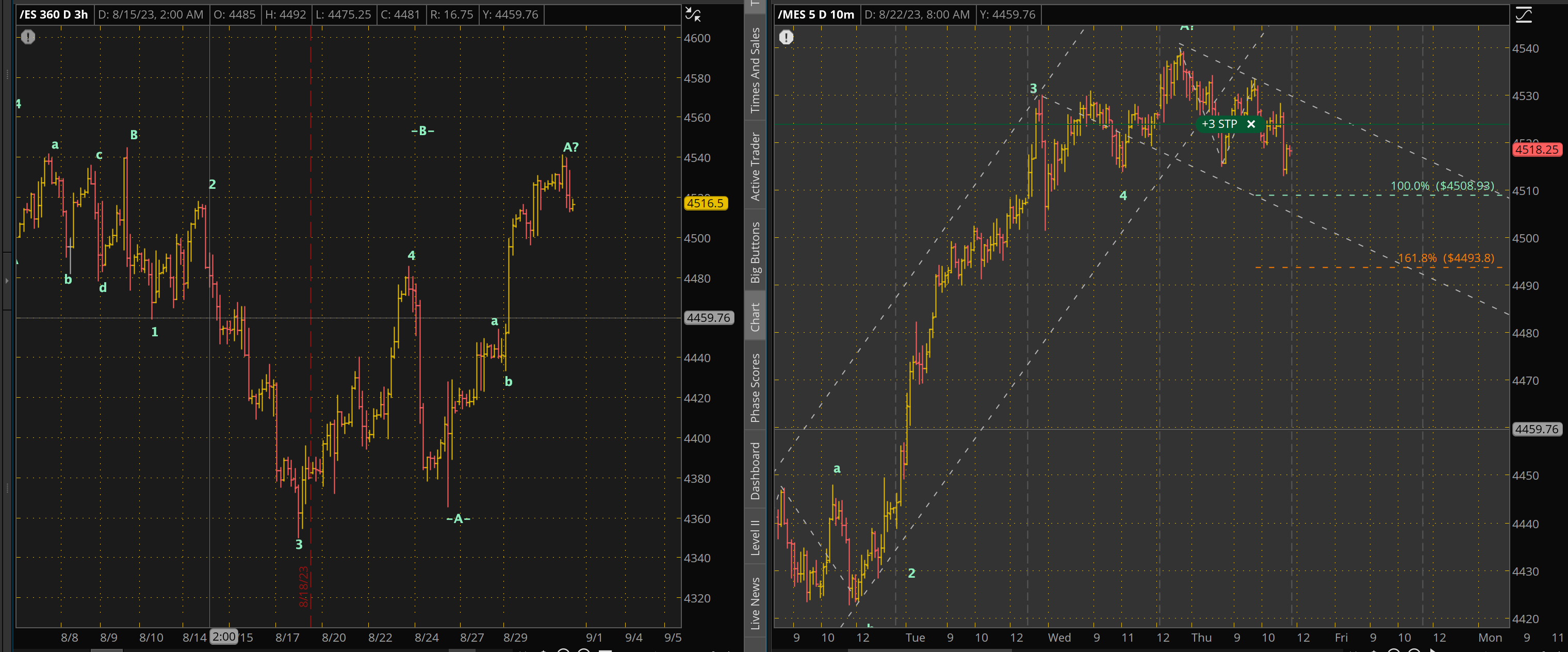Switch to the Chart side tab
The height and width of the screenshot is (652, 1568).
[x=755, y=317]
